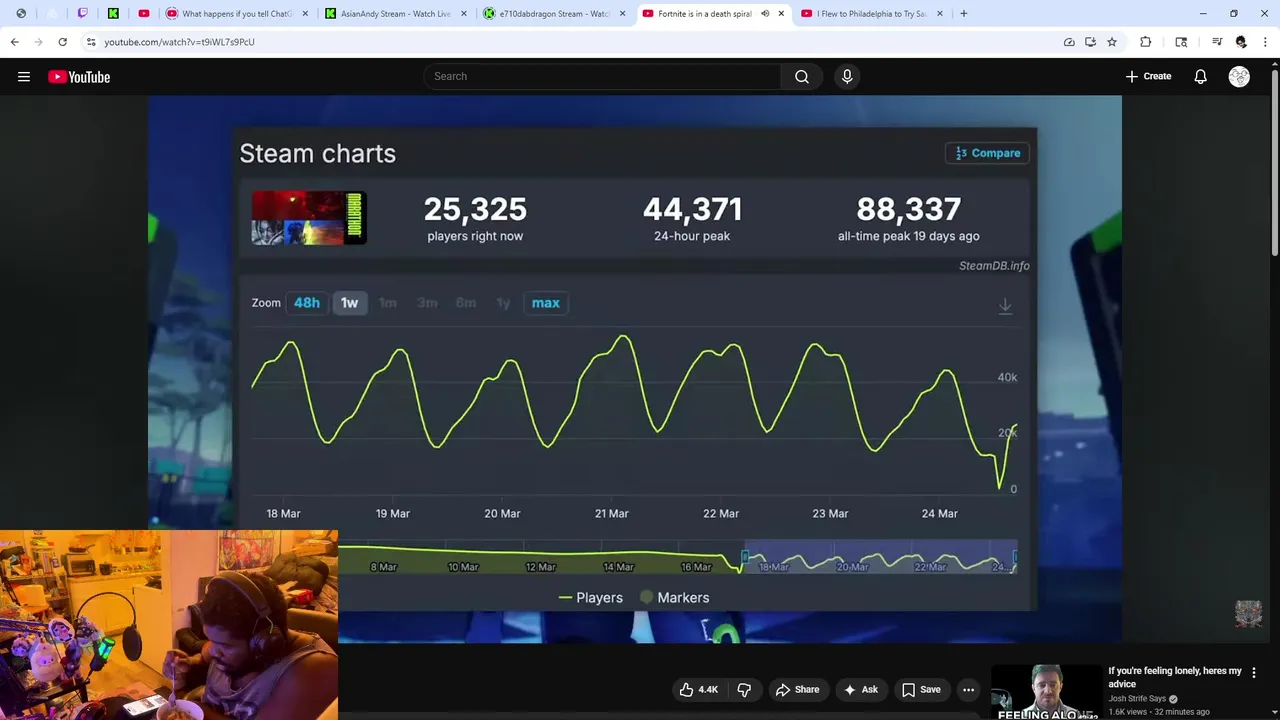Go to the YouTube home logo
This screenshot has width=1280, height=720.
(79, 77)
